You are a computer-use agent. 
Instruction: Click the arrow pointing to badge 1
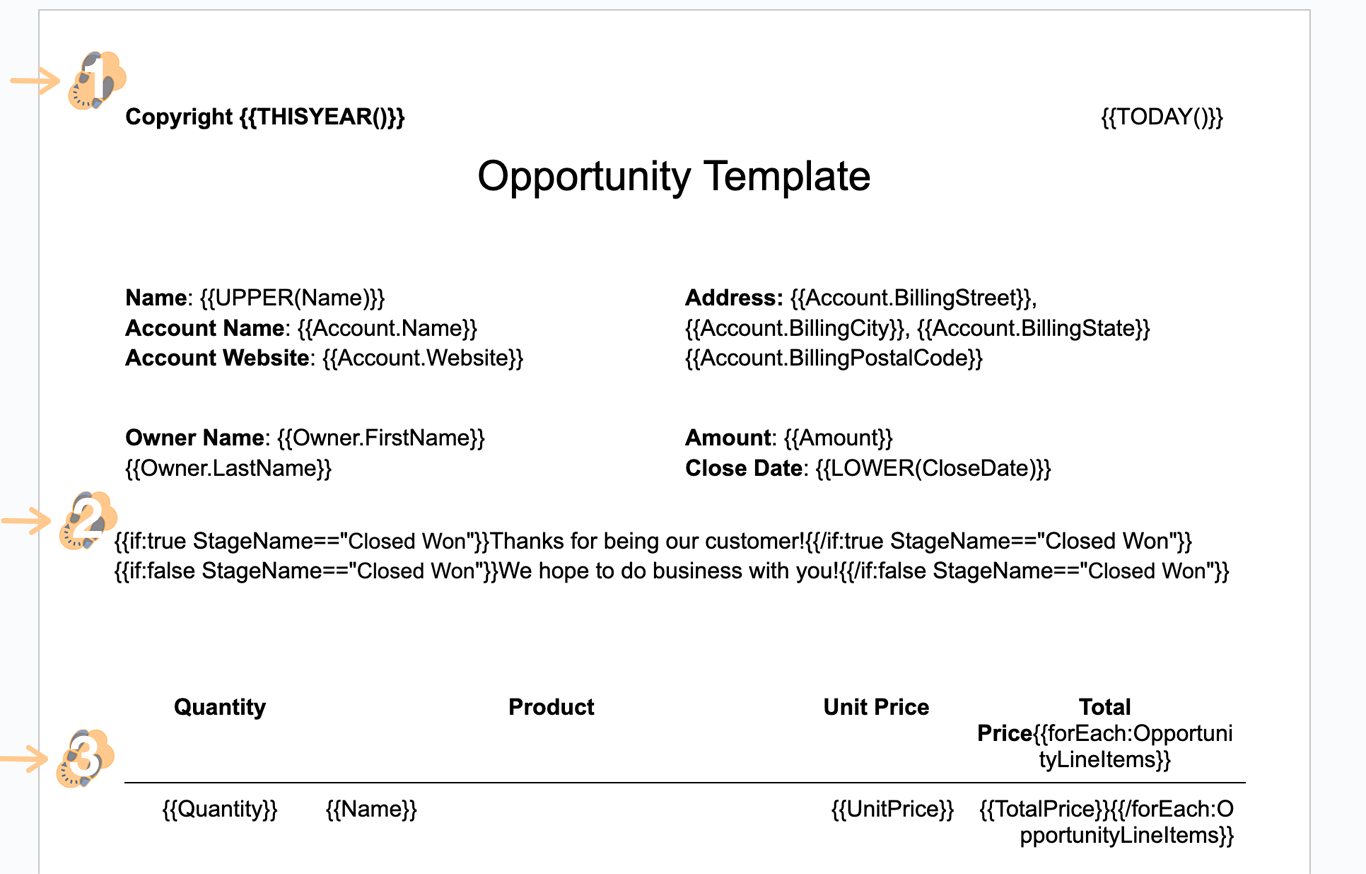(x=35, y=80)
